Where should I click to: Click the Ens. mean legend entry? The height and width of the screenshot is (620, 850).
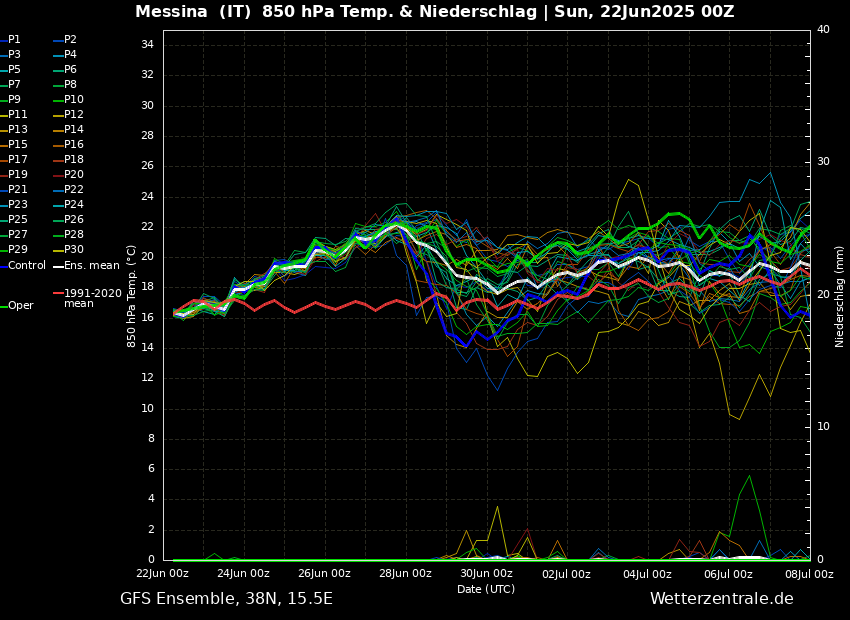coord(91,266)
